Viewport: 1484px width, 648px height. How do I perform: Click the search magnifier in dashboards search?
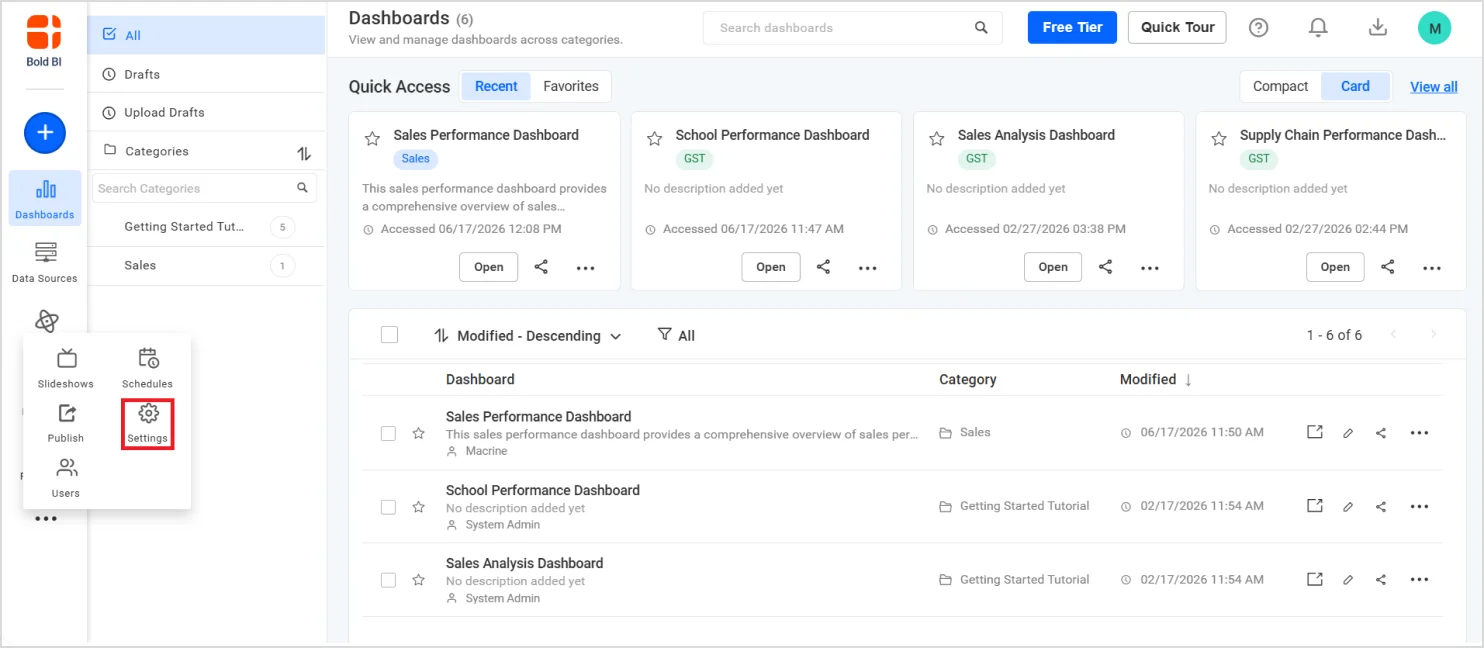[982, 28]
